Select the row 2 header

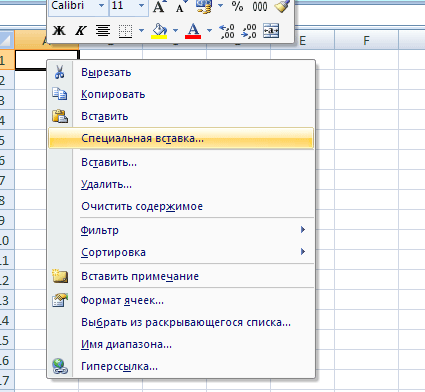tap(7, 80)
